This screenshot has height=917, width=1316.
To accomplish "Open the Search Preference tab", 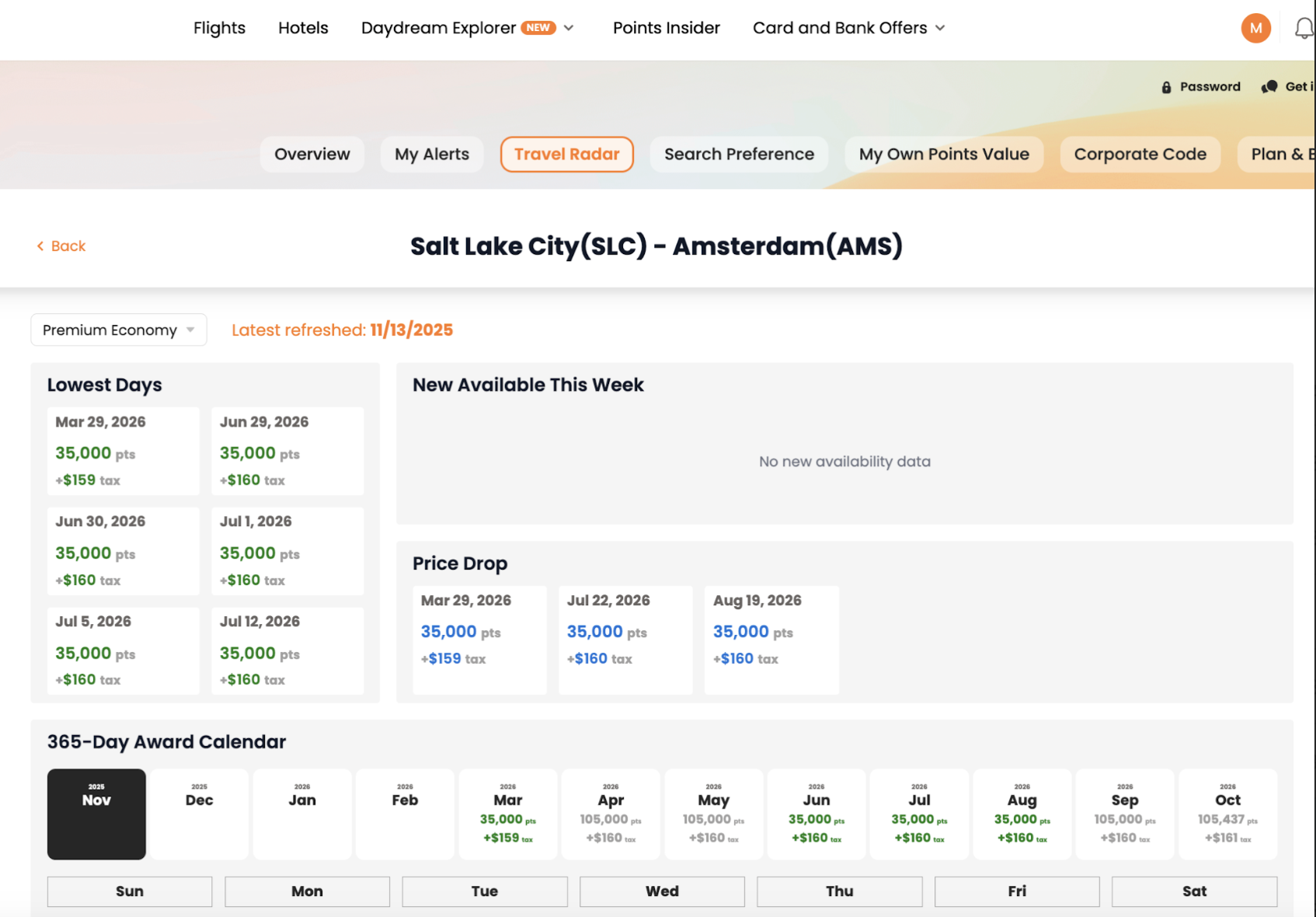I will point(739,154).
